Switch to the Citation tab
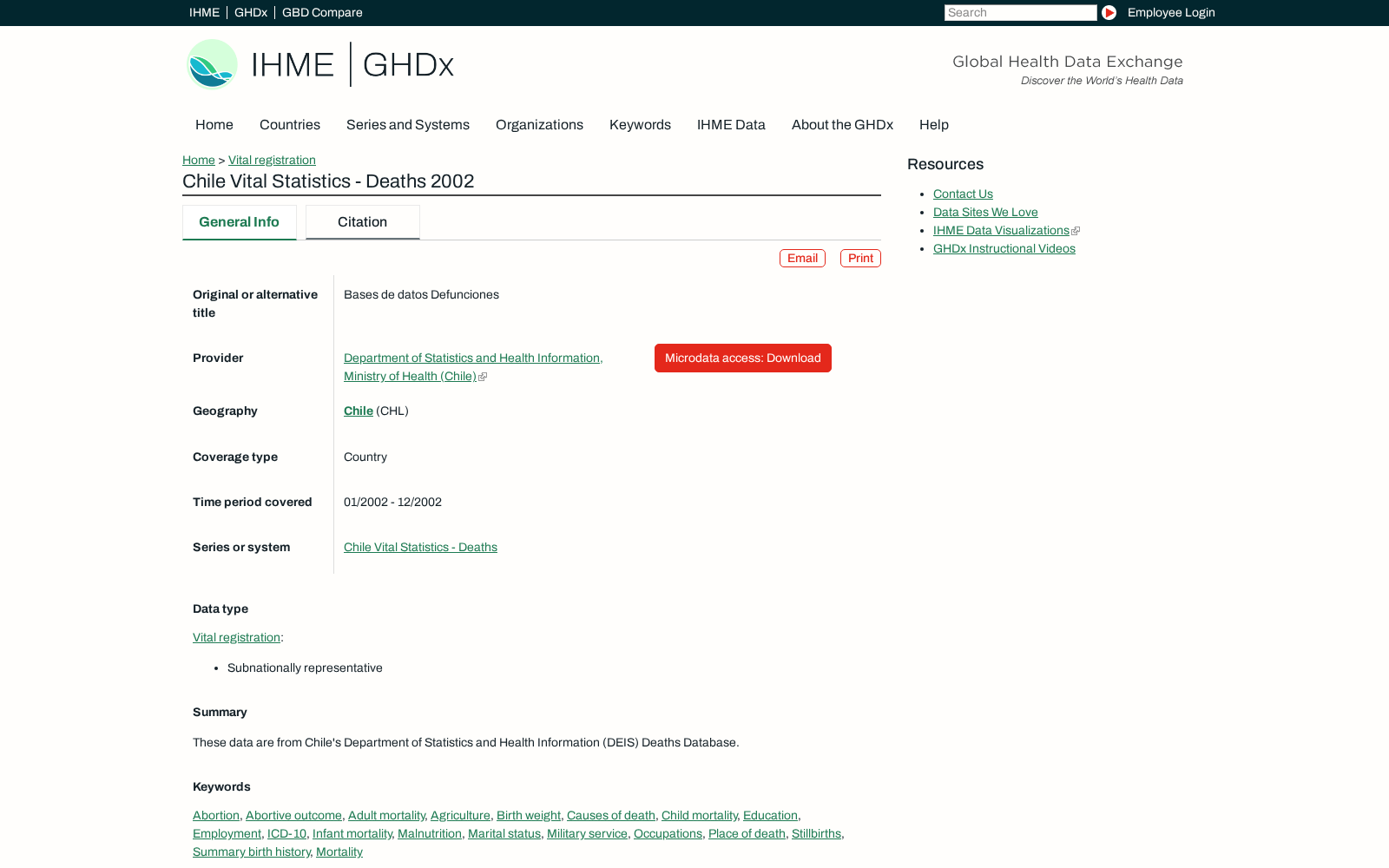The image size is (1389, 868). tap(363, 222)
